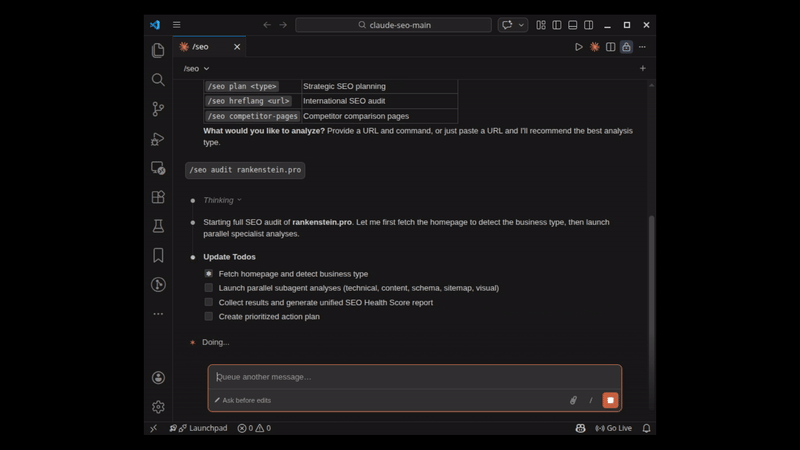Viewport: 800px width, 450px height.
Task: Click the /seo audit rankenstein.pro message
Action: point(245,170)
